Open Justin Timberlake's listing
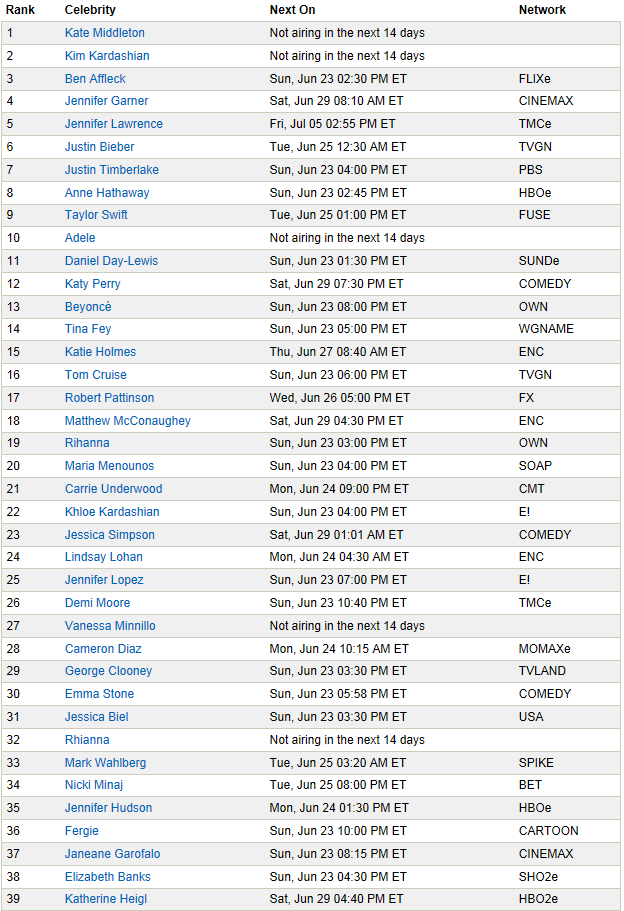This screenshot has height=911, width=624. (112, 170)
